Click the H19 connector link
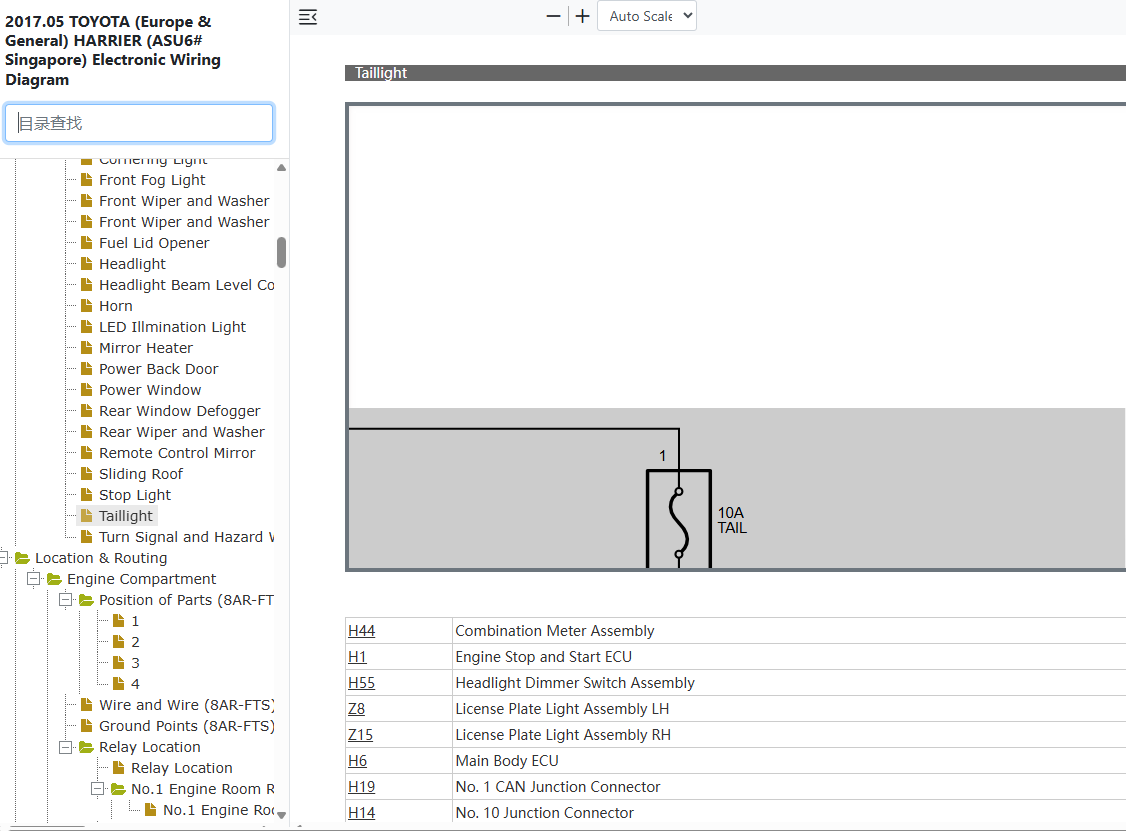1126x831 pixels. 361,786
